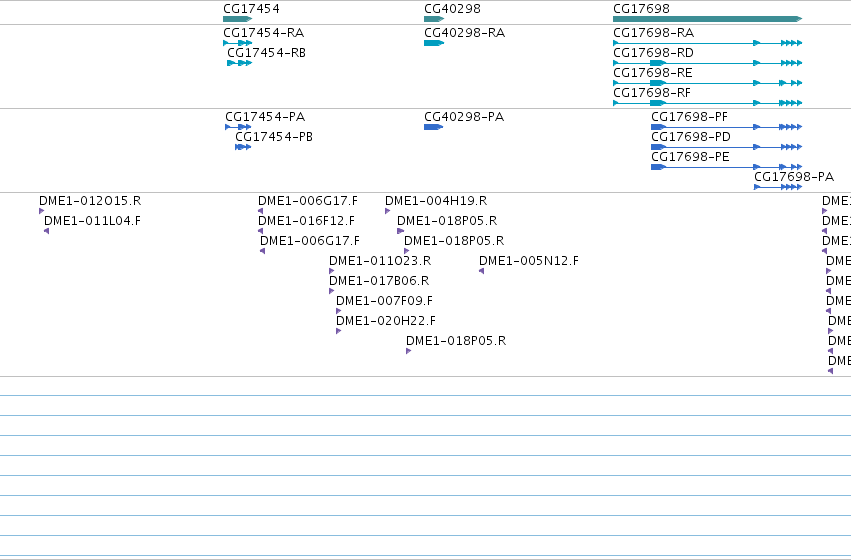
Task: Click protein feature CG17454-PB
Action: click(243, 147)
